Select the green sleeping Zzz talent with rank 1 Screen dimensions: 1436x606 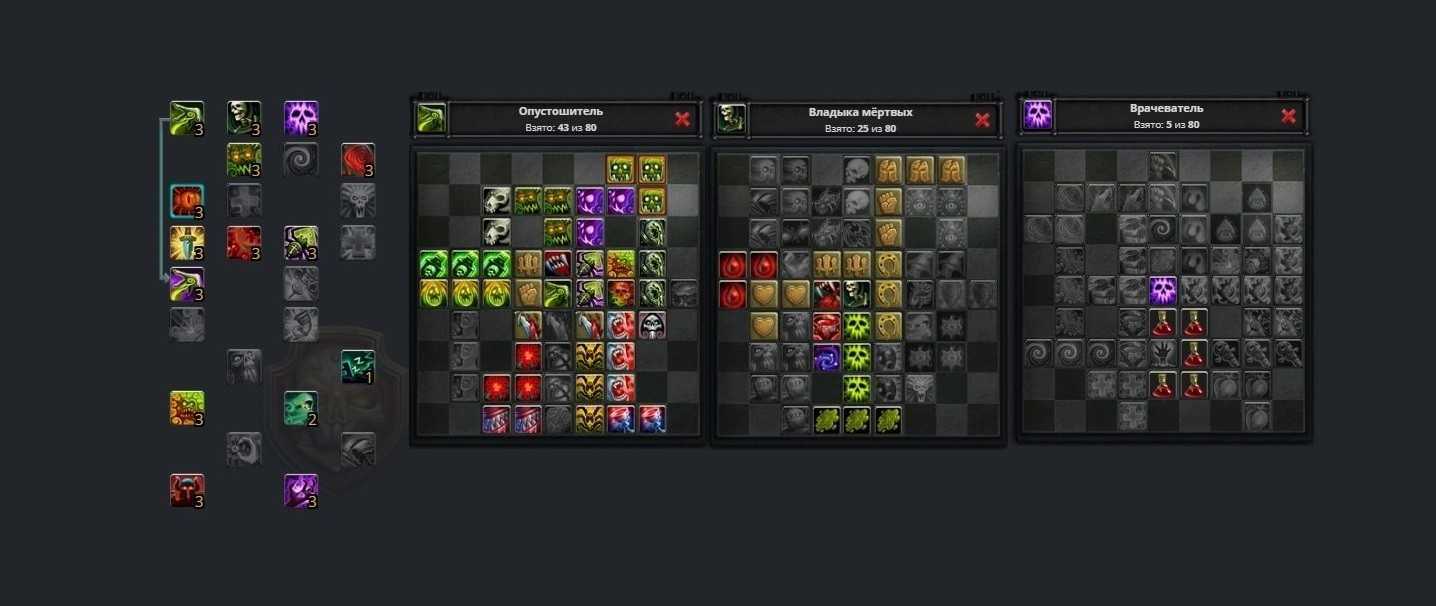[358, 366]
